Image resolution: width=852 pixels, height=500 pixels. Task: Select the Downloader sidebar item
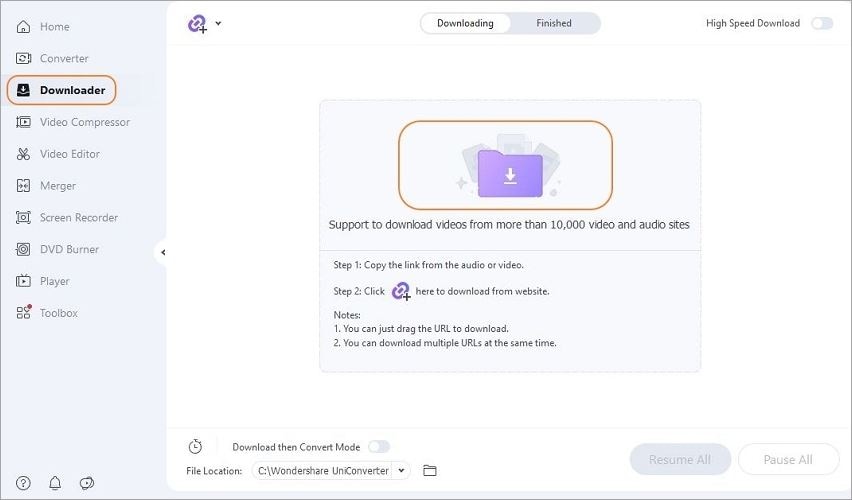[x=61, y=90]
